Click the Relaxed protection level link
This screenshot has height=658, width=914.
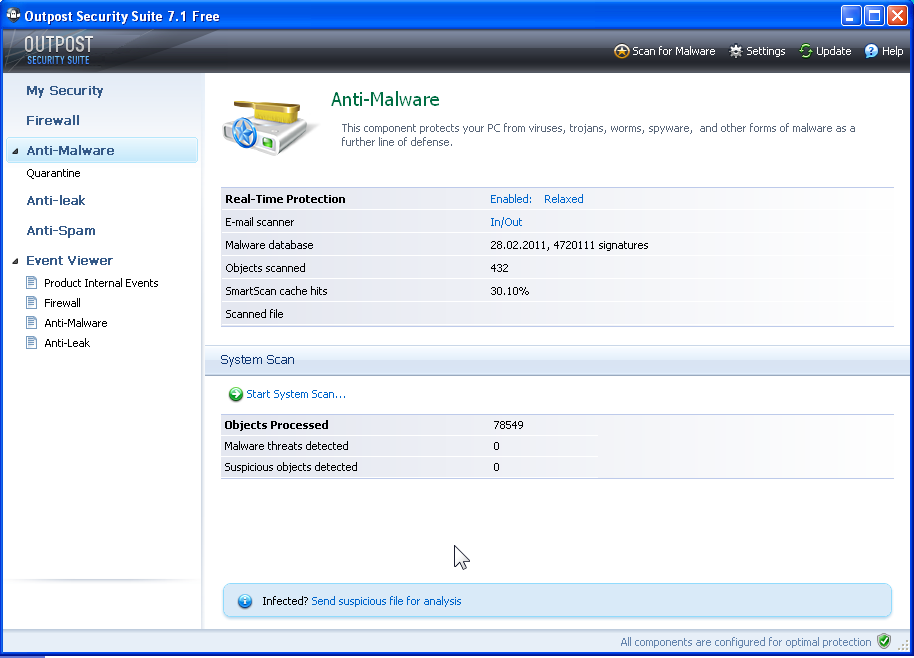(564, 199)
